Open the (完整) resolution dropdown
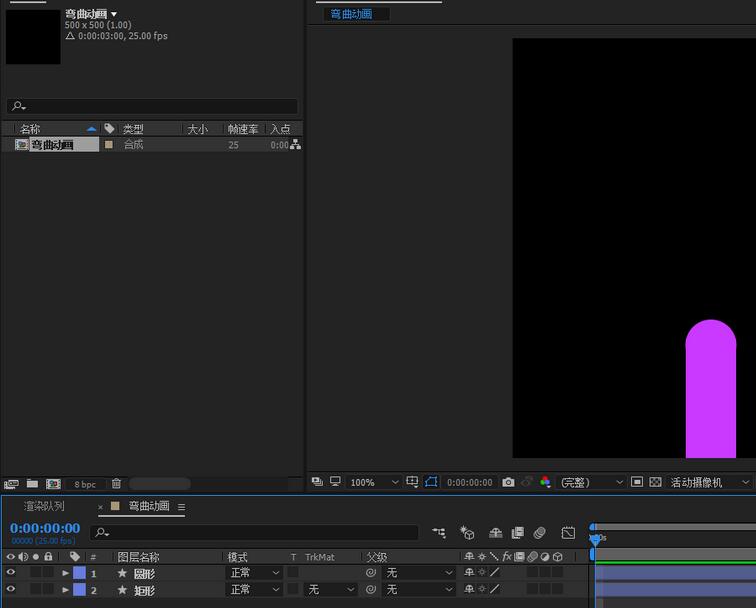 (591, 482)
